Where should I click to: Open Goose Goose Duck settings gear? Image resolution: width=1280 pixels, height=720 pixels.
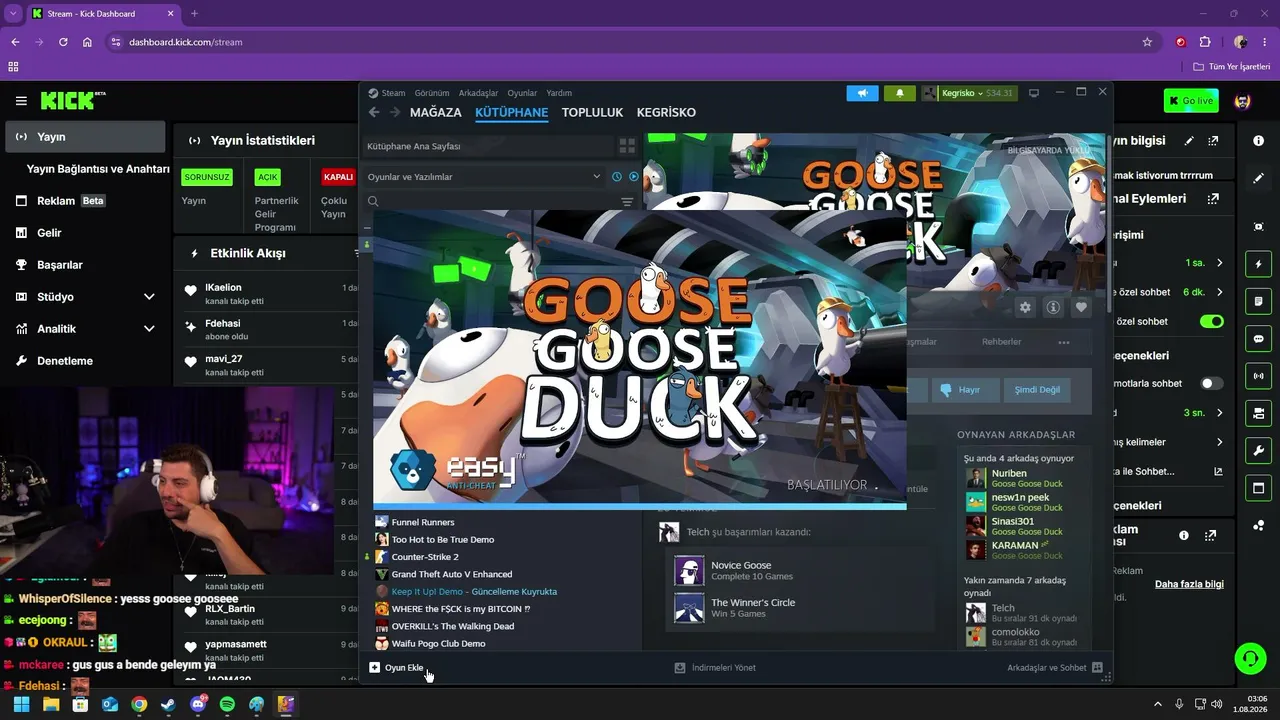(1025, 308)
